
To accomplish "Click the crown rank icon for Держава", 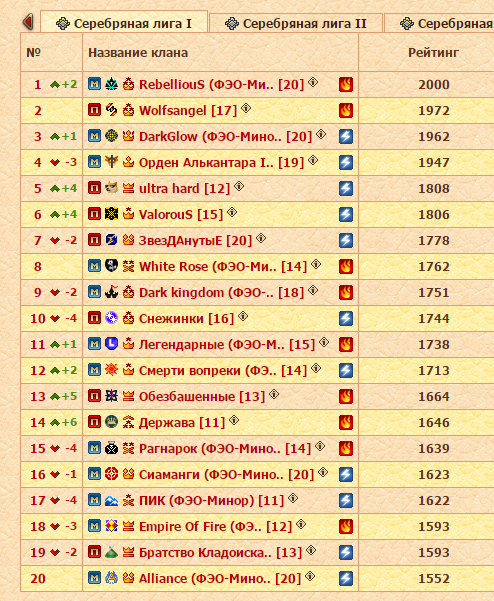I will click(128, 422).
